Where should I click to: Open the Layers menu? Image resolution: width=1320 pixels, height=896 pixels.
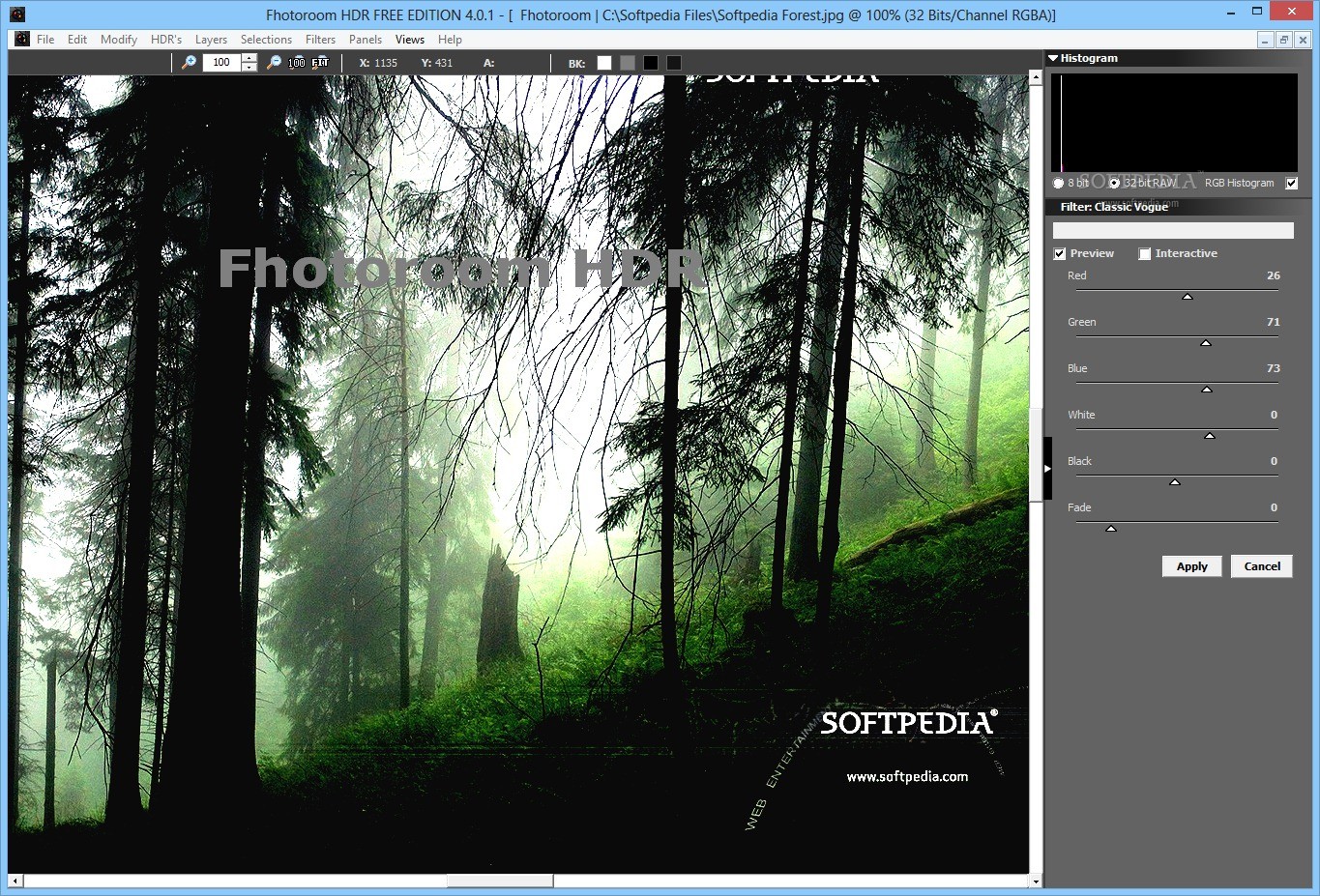click(x=211, y=40)
